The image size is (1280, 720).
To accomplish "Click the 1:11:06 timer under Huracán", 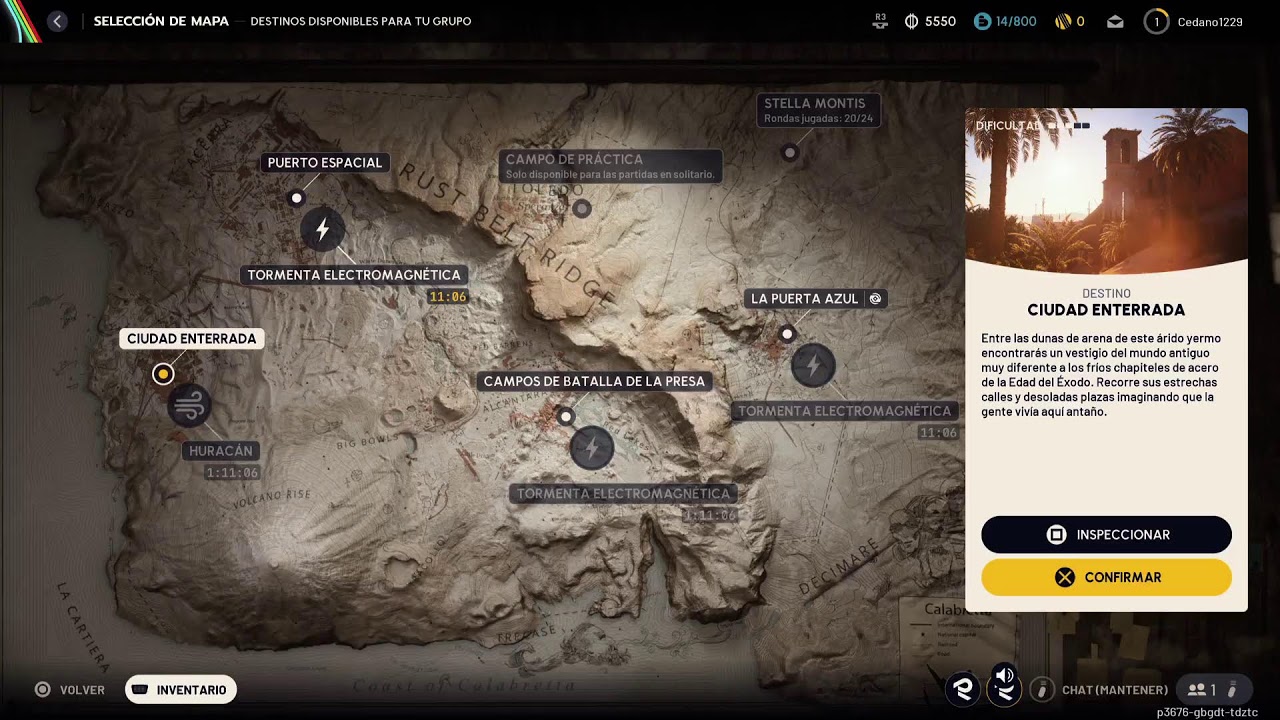I will click(x=232, y=473).
